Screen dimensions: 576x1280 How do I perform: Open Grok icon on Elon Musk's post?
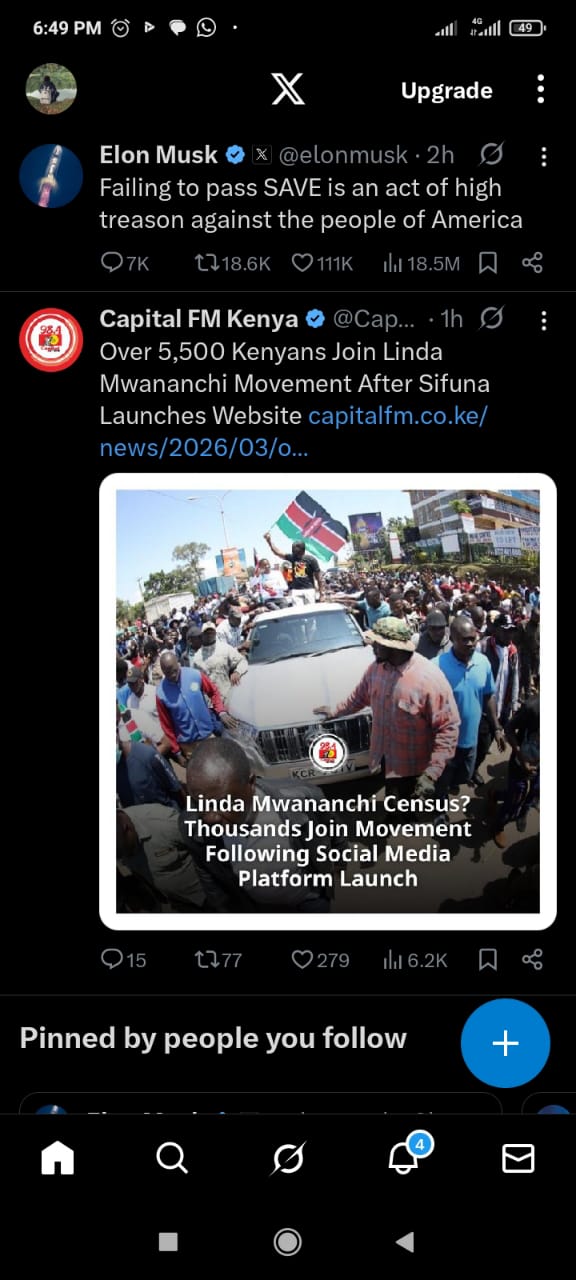[491, 154]
